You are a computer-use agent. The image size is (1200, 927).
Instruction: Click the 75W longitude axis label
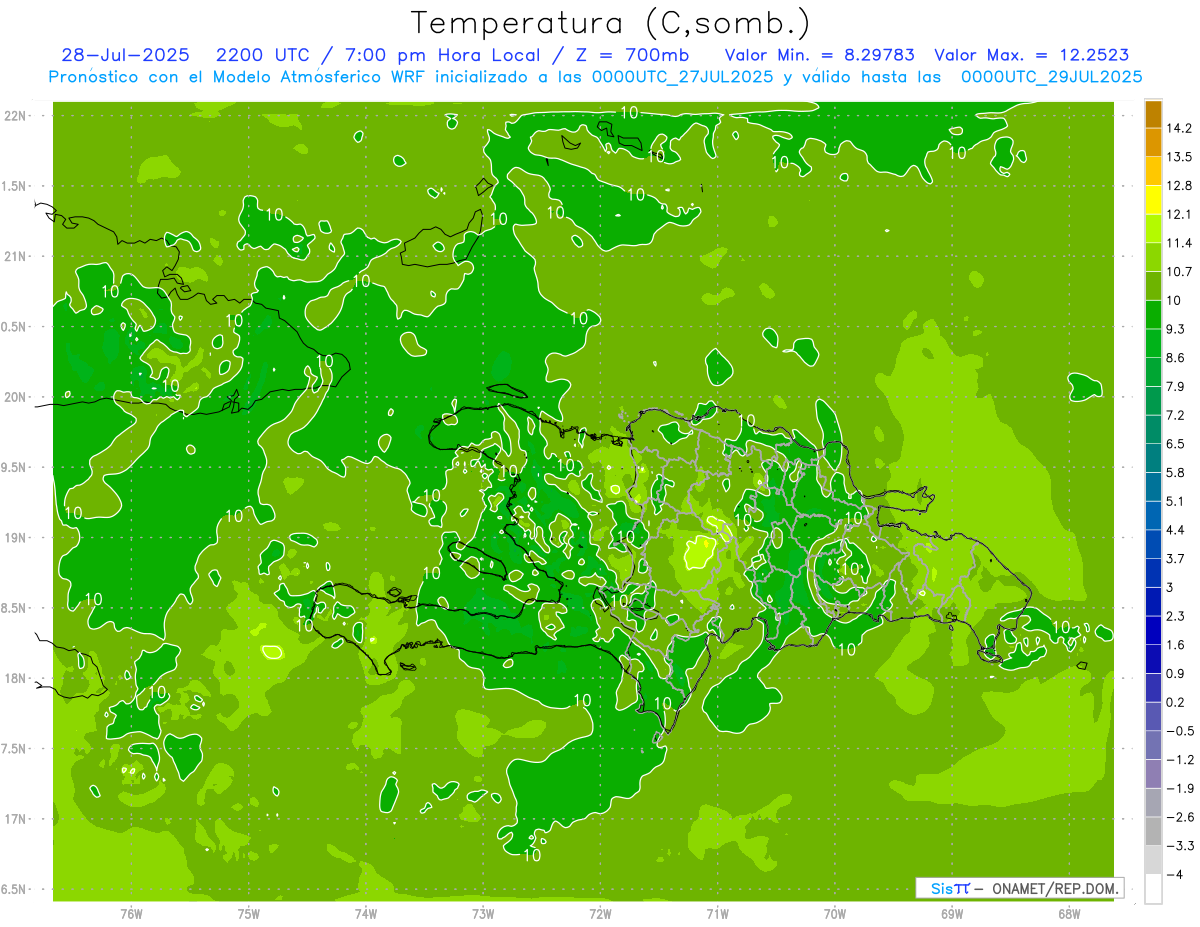pyautogui.click(x=248, y=914)
